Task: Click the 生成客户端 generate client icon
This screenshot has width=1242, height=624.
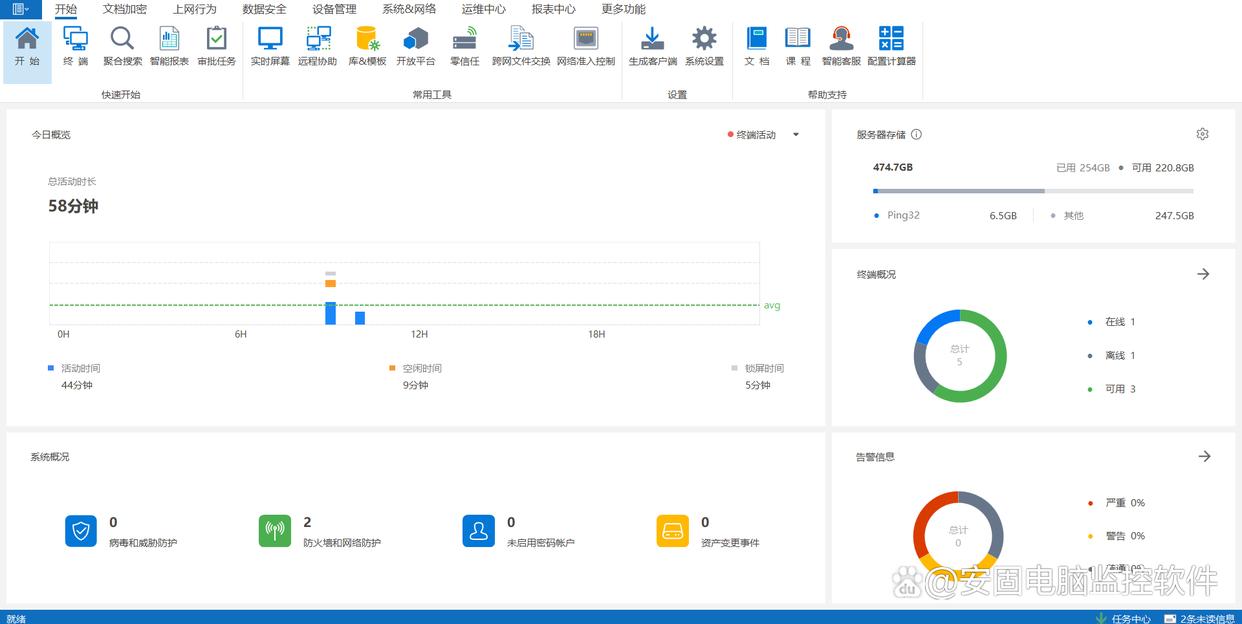Action: [652, 46]
